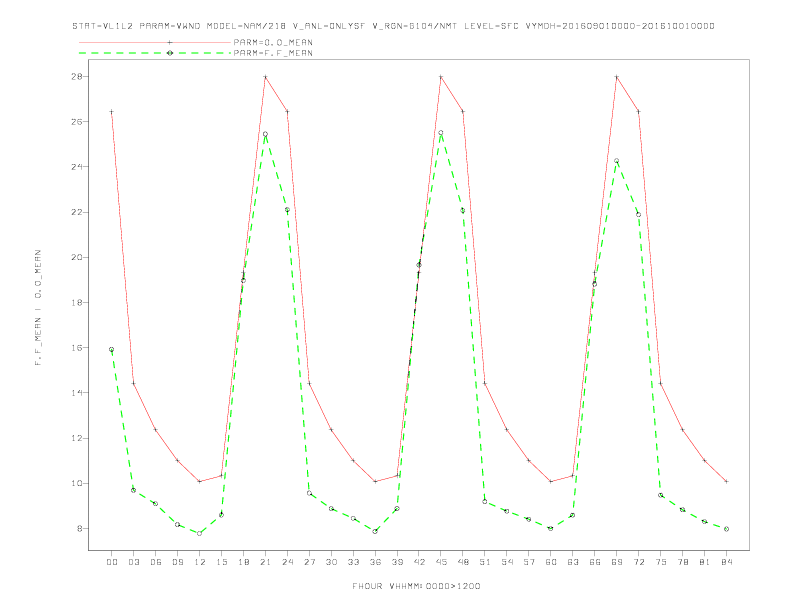The height and width of the screenshot is (612, 792).
Task: Click the y-axis tick label 28
Action: (77, 77)
